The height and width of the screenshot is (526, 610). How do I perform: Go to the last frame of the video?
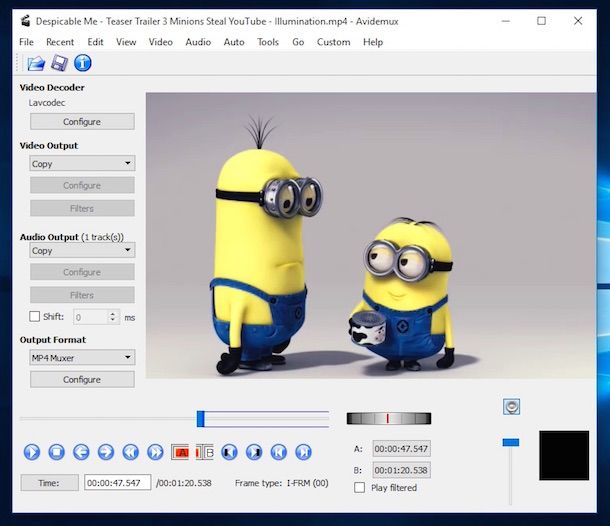pos(303,452)
